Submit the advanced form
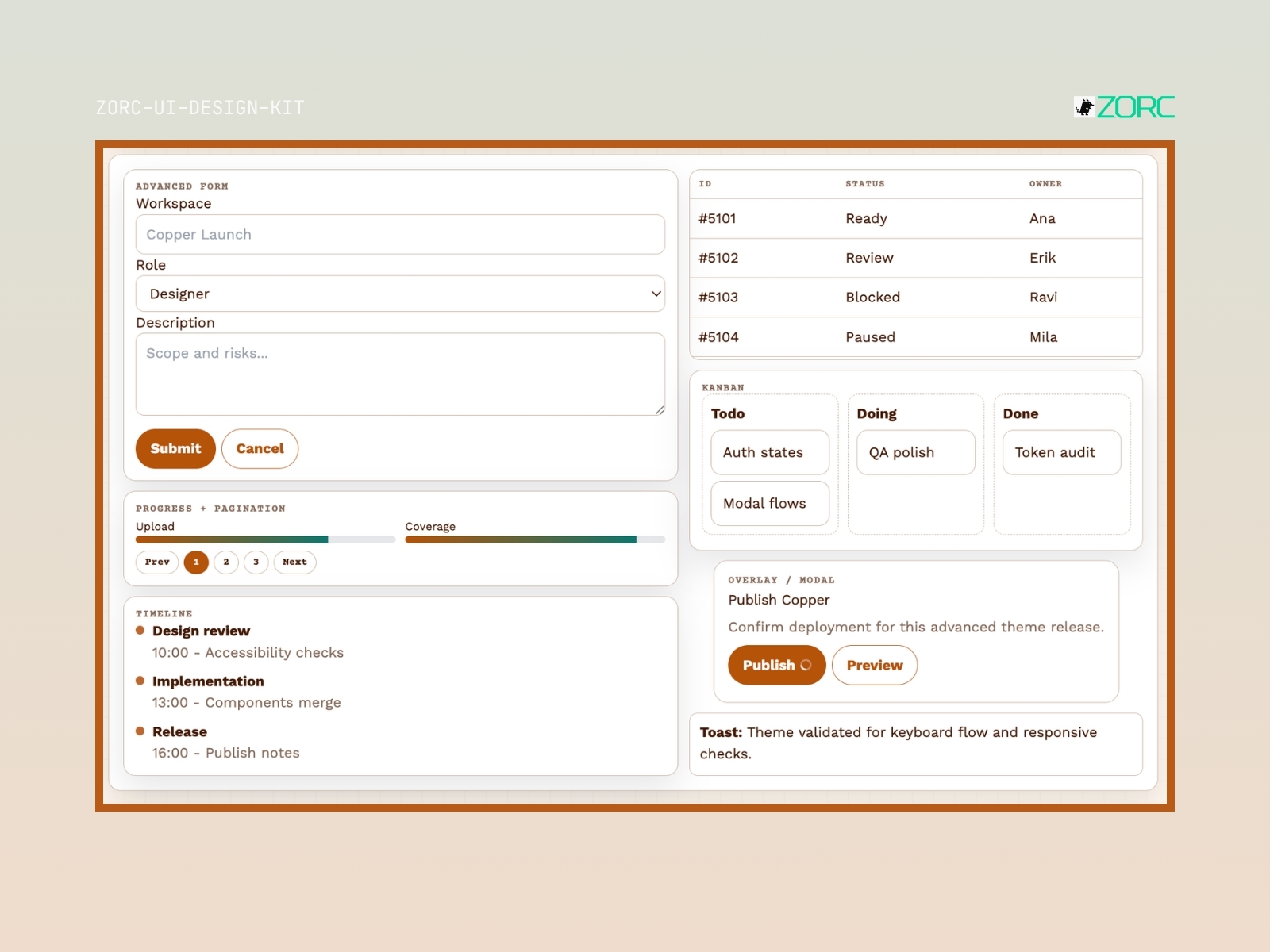 [x=175, y=448]
